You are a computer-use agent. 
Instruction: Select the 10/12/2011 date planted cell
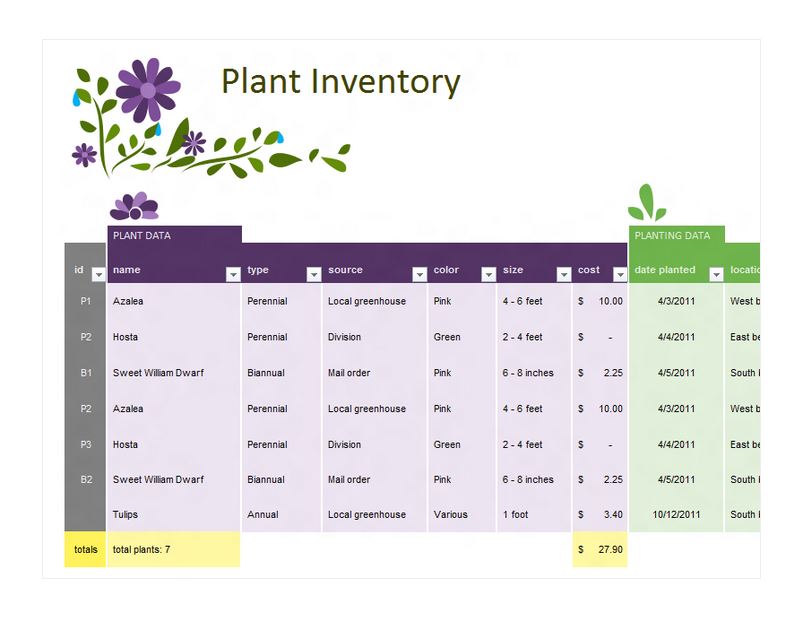[678, 514]
